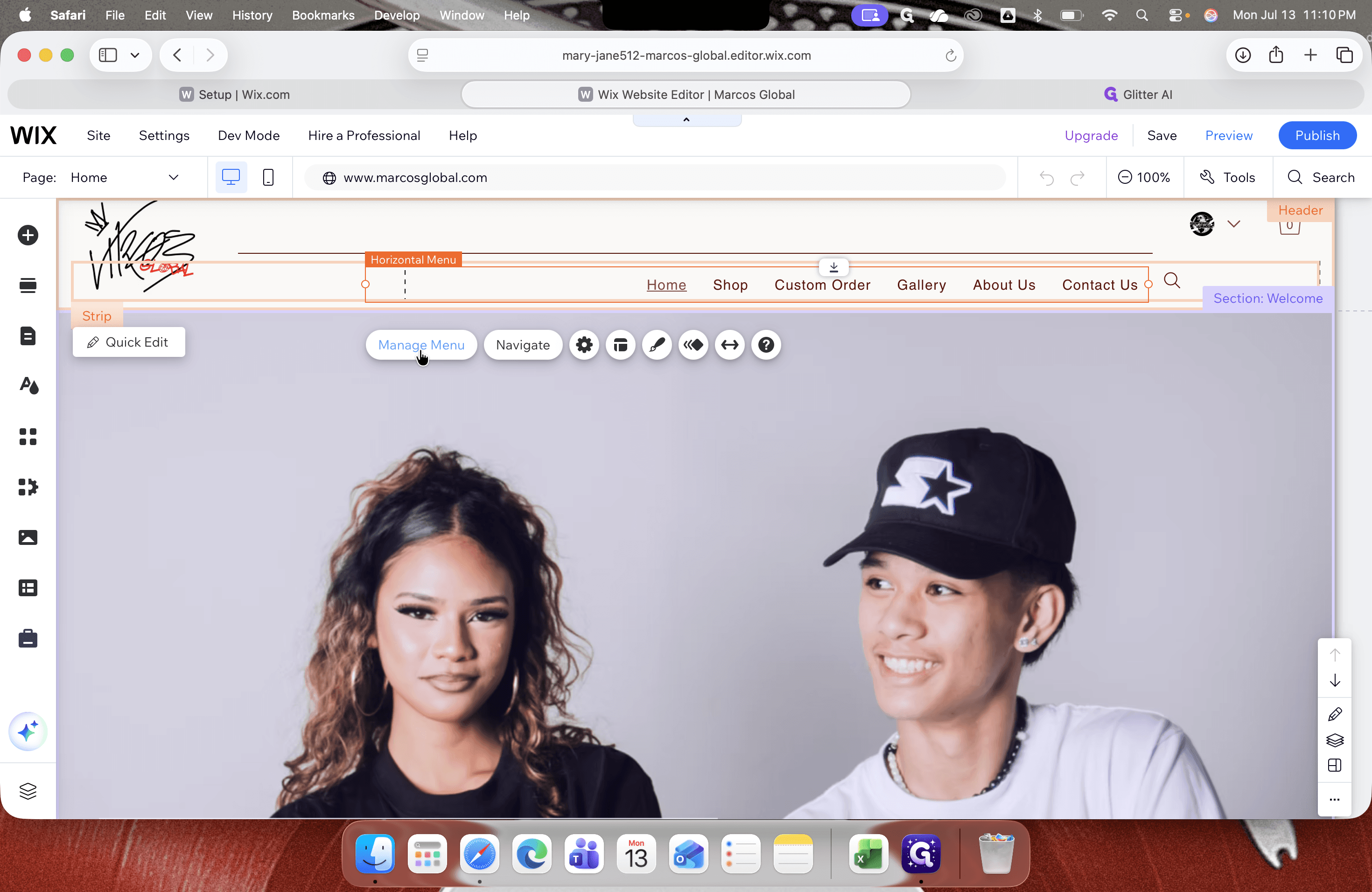Switch to the Setup | Wix.com tab
Screen dimensions: 1372x892
[x=235, y=95]
